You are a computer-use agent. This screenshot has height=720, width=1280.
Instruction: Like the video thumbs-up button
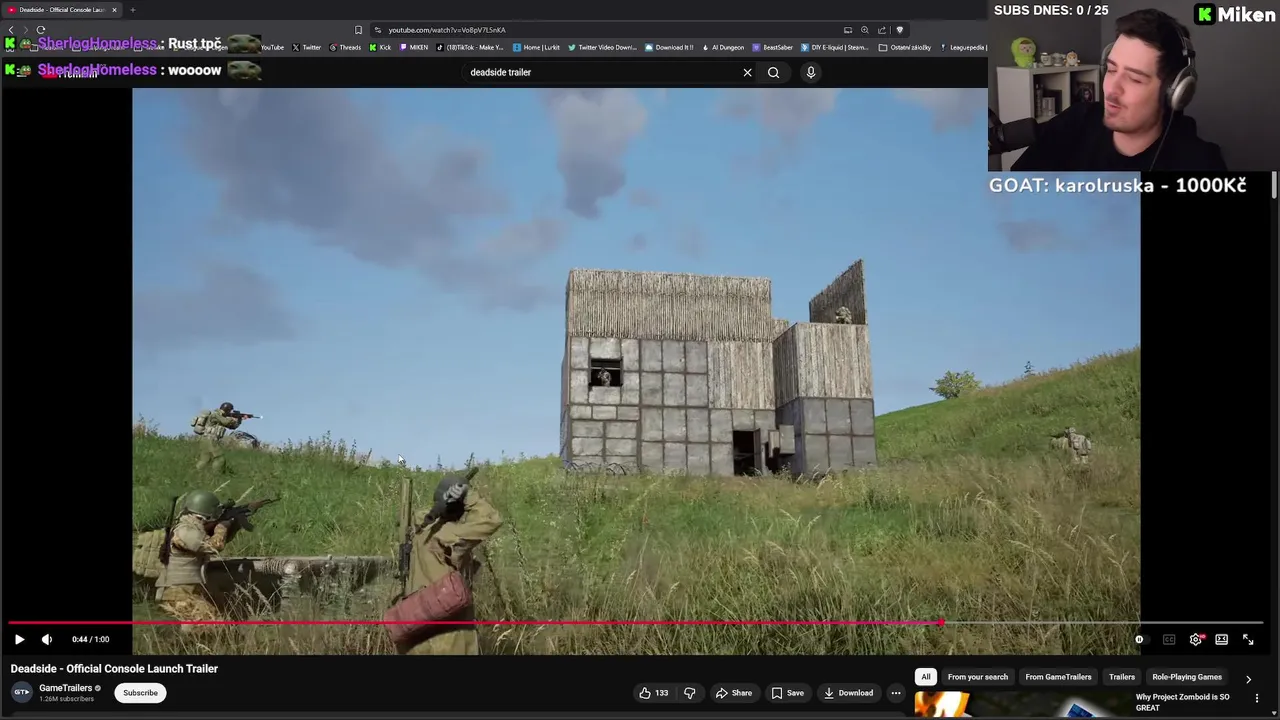click(654, 693)
